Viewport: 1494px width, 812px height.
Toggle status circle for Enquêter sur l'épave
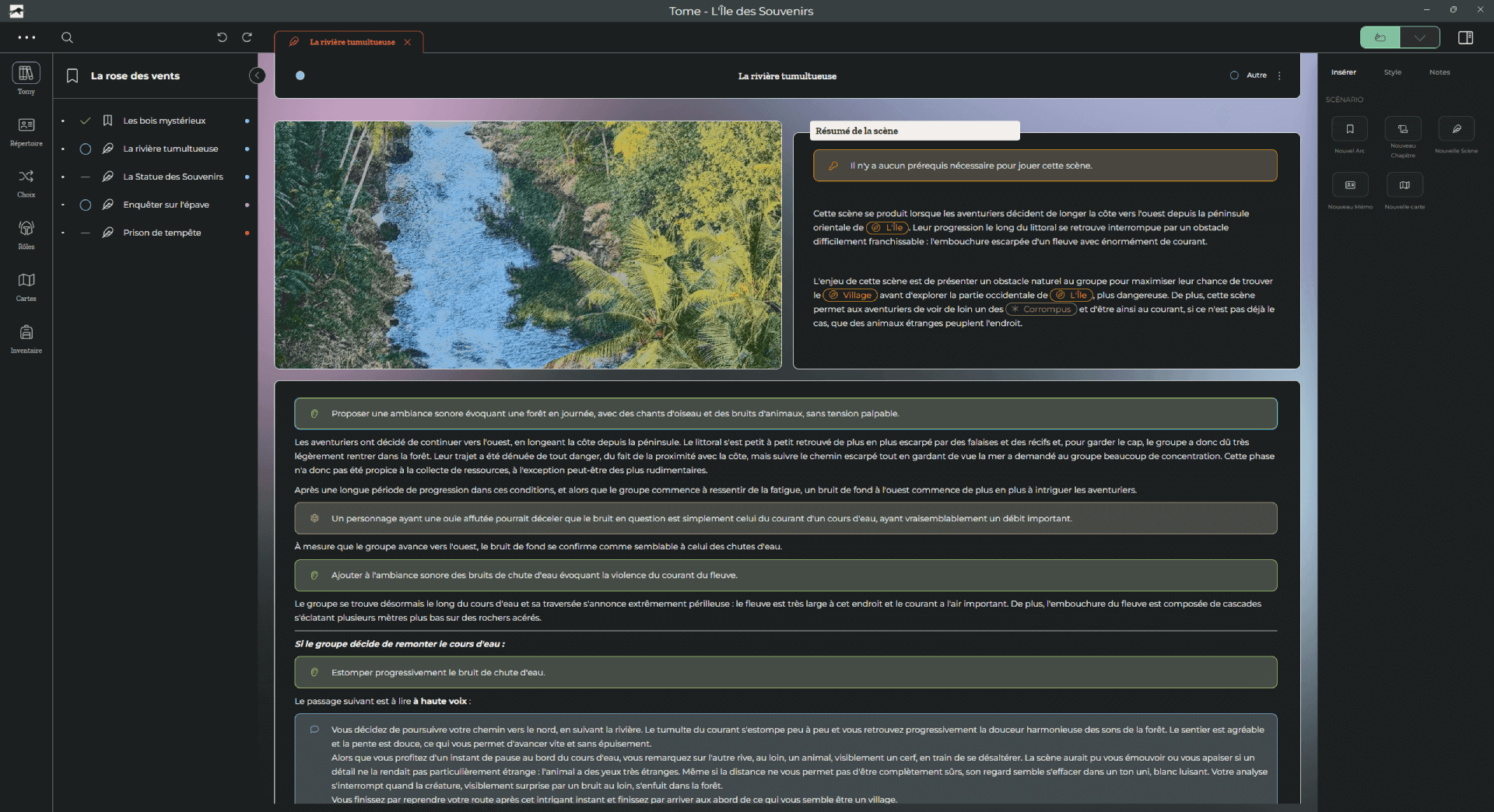86,205
